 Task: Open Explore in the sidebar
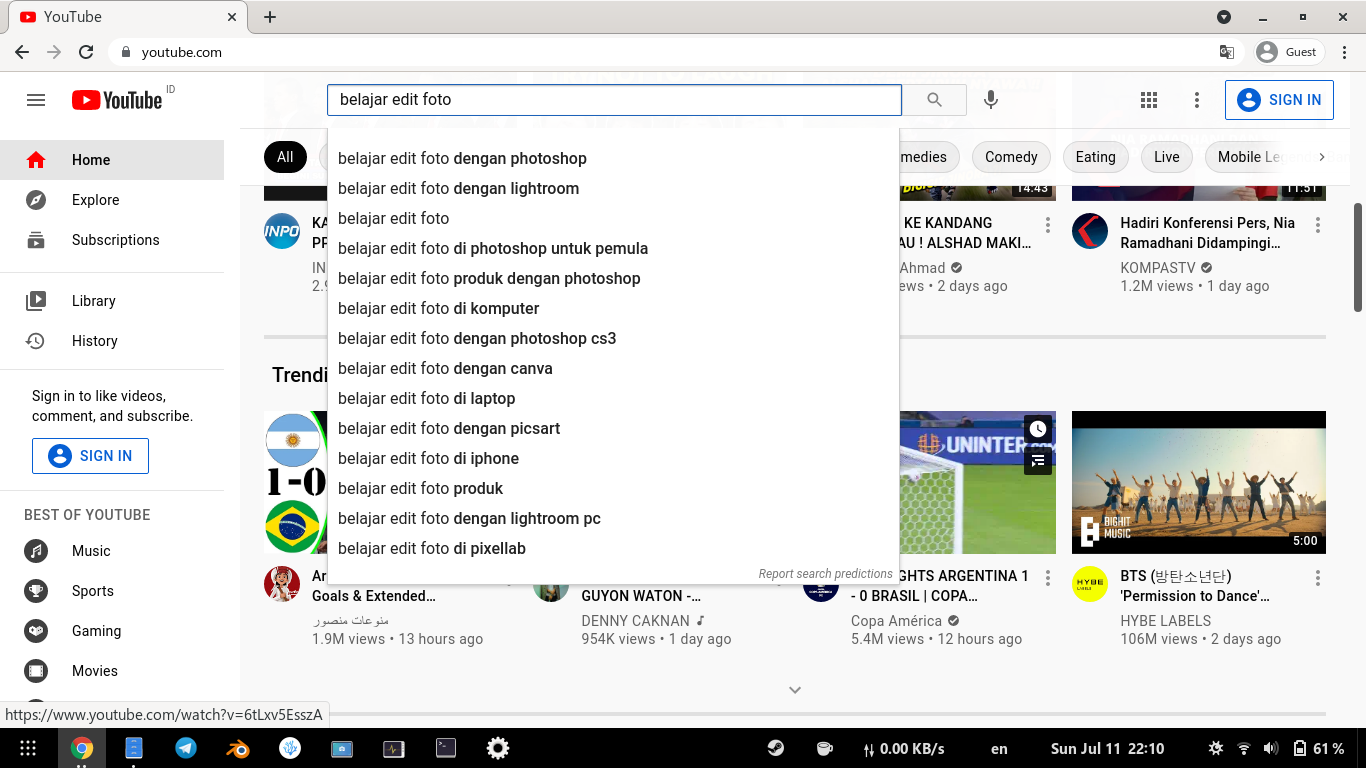point(95,200)
